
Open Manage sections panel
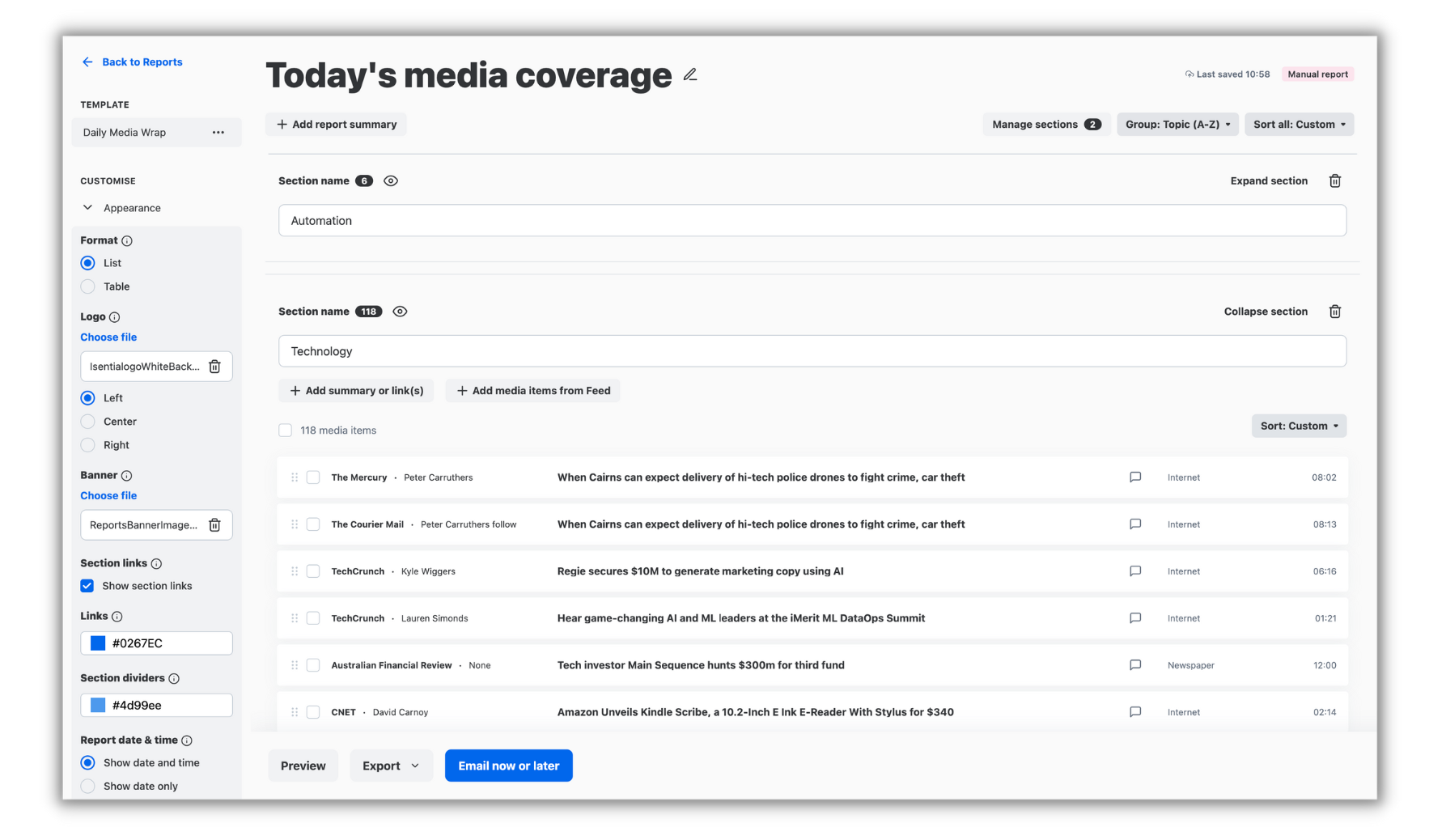click(x=1045, y=125)
